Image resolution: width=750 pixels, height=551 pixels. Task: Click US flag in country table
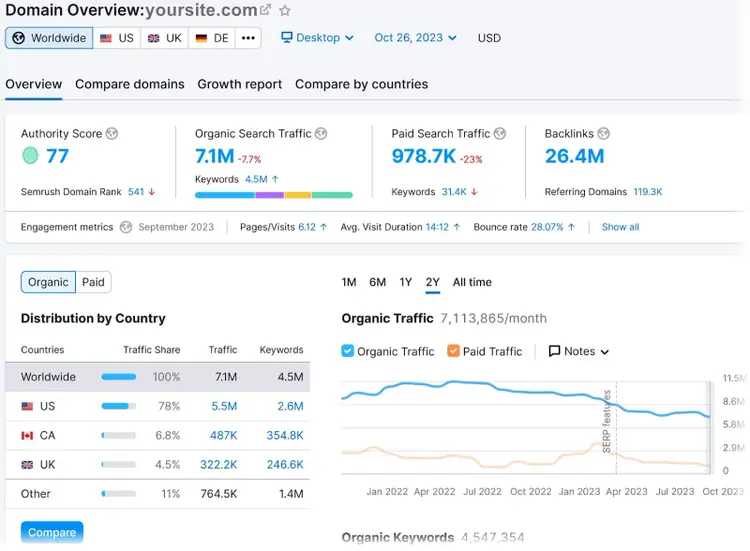click(27, 406)
